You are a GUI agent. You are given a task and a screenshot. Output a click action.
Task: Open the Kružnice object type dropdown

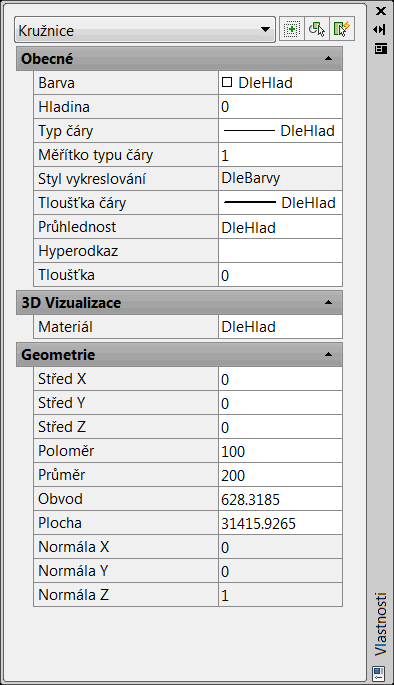145,30
